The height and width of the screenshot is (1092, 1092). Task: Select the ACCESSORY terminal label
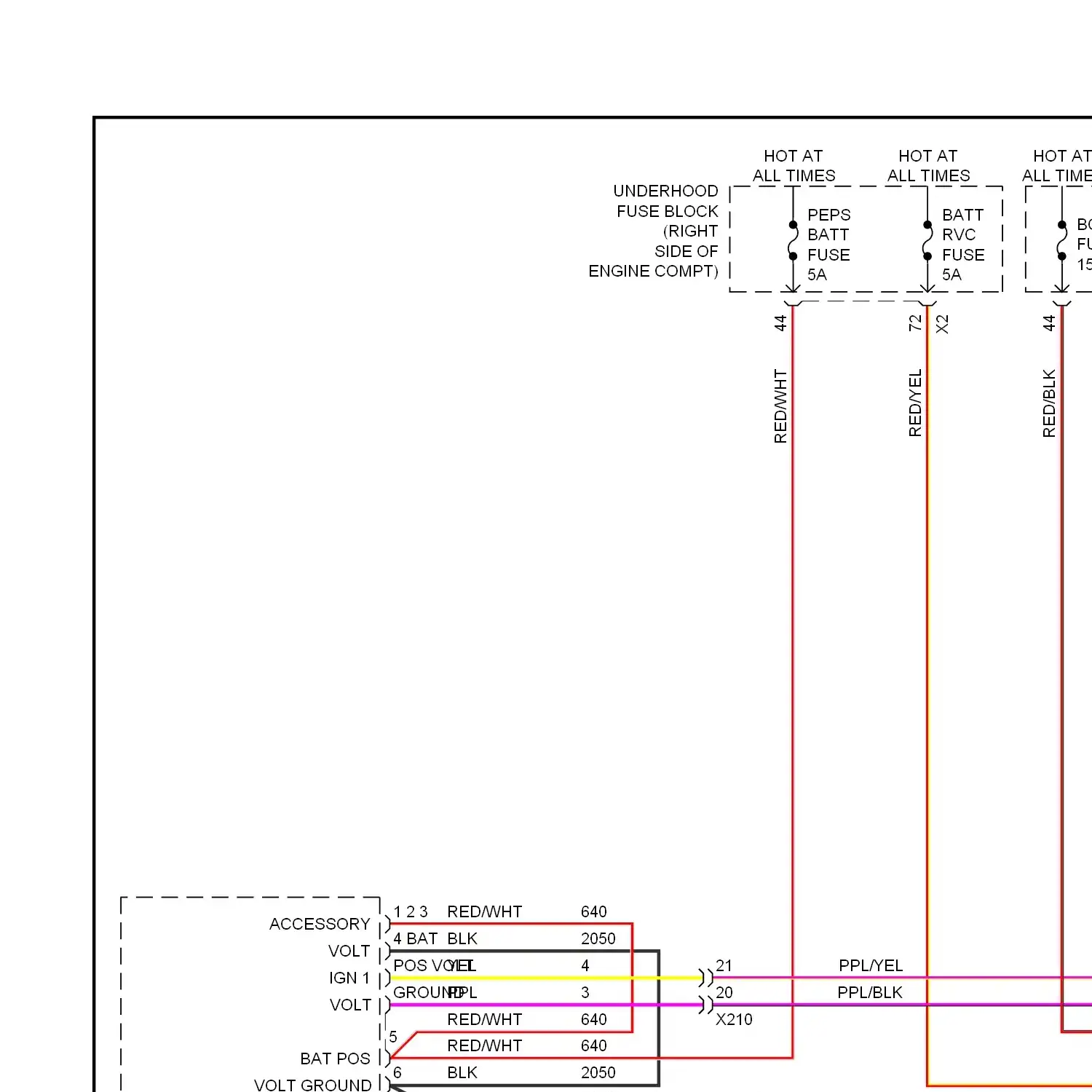[x=320, y=924]
